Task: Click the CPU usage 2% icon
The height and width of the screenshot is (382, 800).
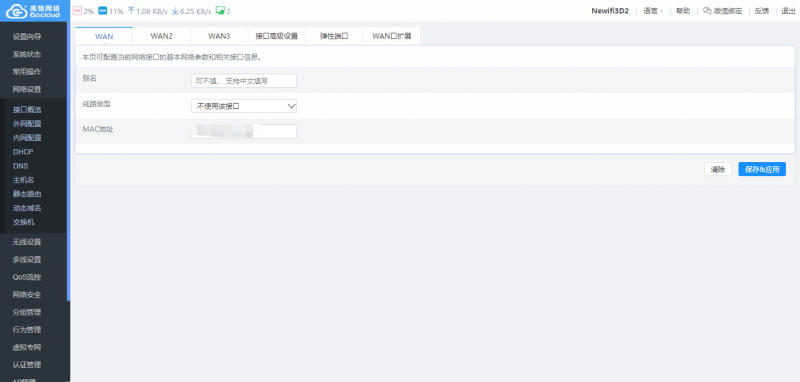Action: (78, 11)
